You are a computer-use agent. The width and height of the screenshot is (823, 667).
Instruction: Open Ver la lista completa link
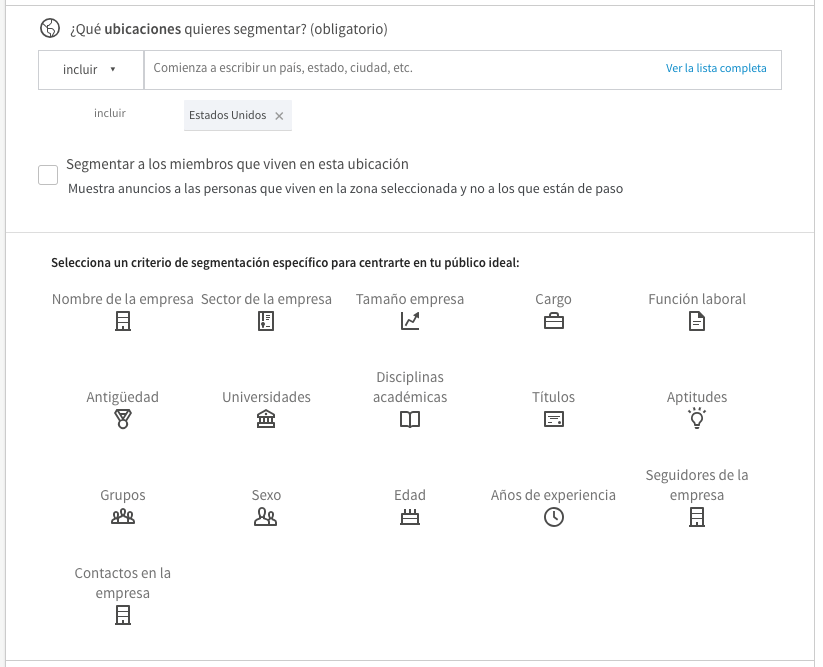coord(716,68)
